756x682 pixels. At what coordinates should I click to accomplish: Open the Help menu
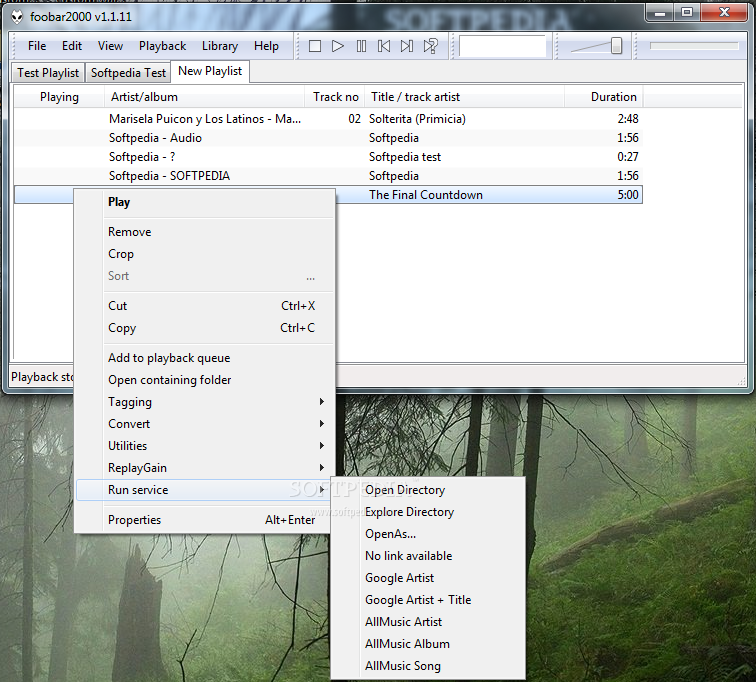pos(266,46)
